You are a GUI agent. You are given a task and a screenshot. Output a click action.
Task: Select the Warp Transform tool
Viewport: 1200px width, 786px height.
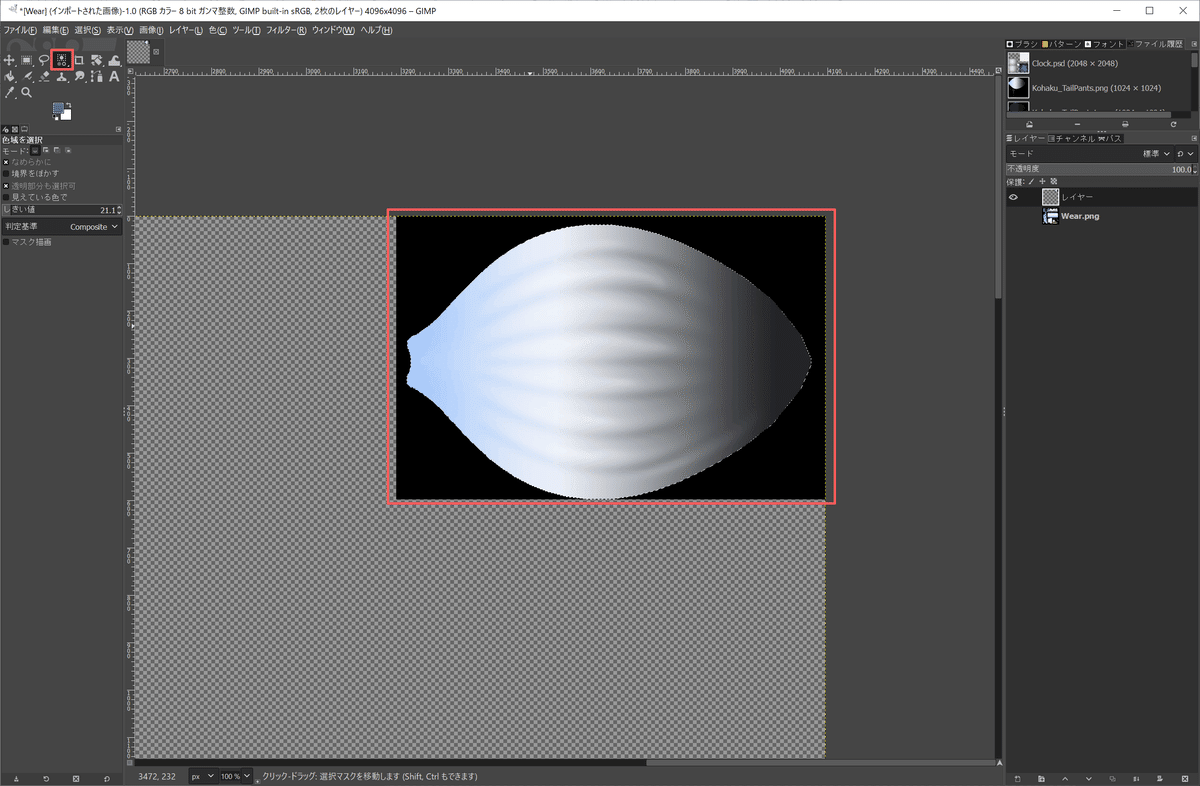[x=114, y=60]
